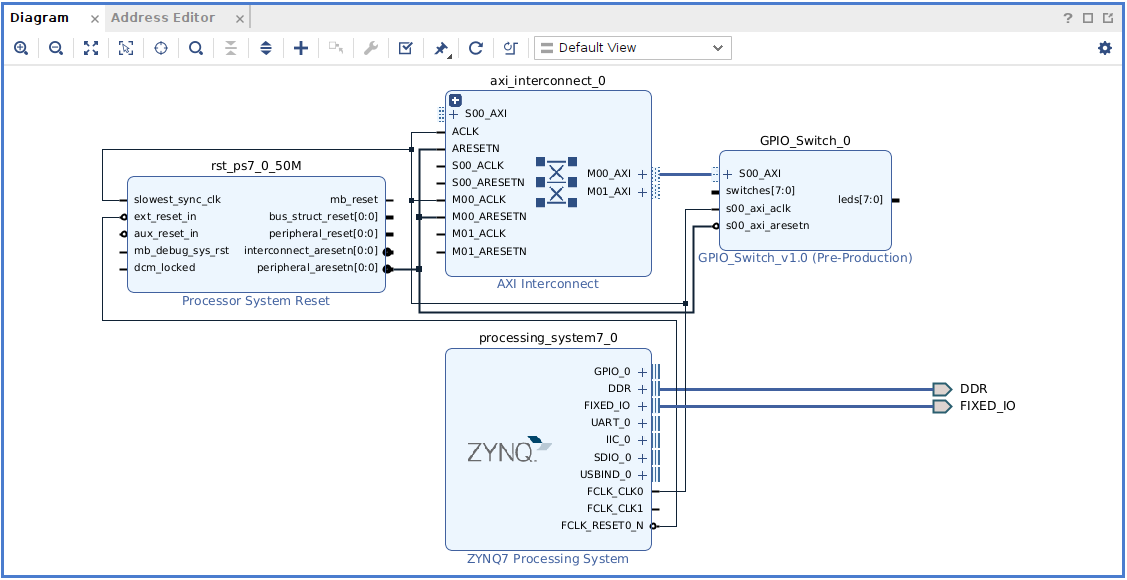Expand the GPIO_0 interface on processing_system7_0
1127x580 pixels.
[x=642, y=372]
